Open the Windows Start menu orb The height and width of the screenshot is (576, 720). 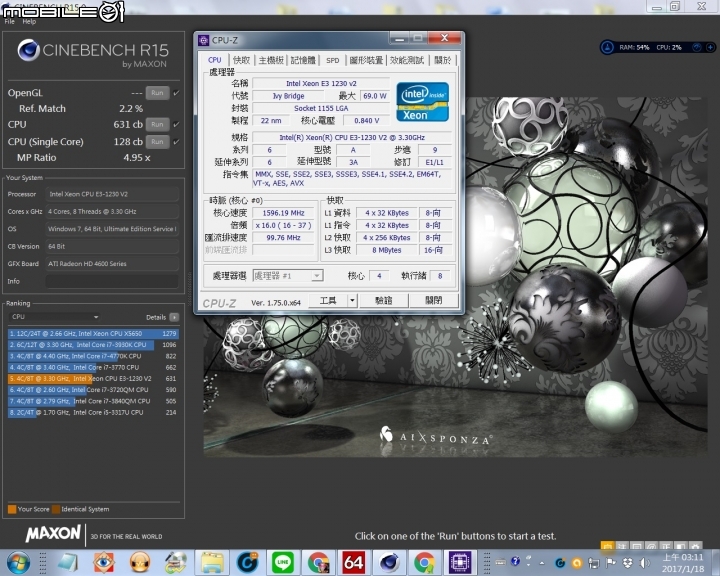point(17,562)
